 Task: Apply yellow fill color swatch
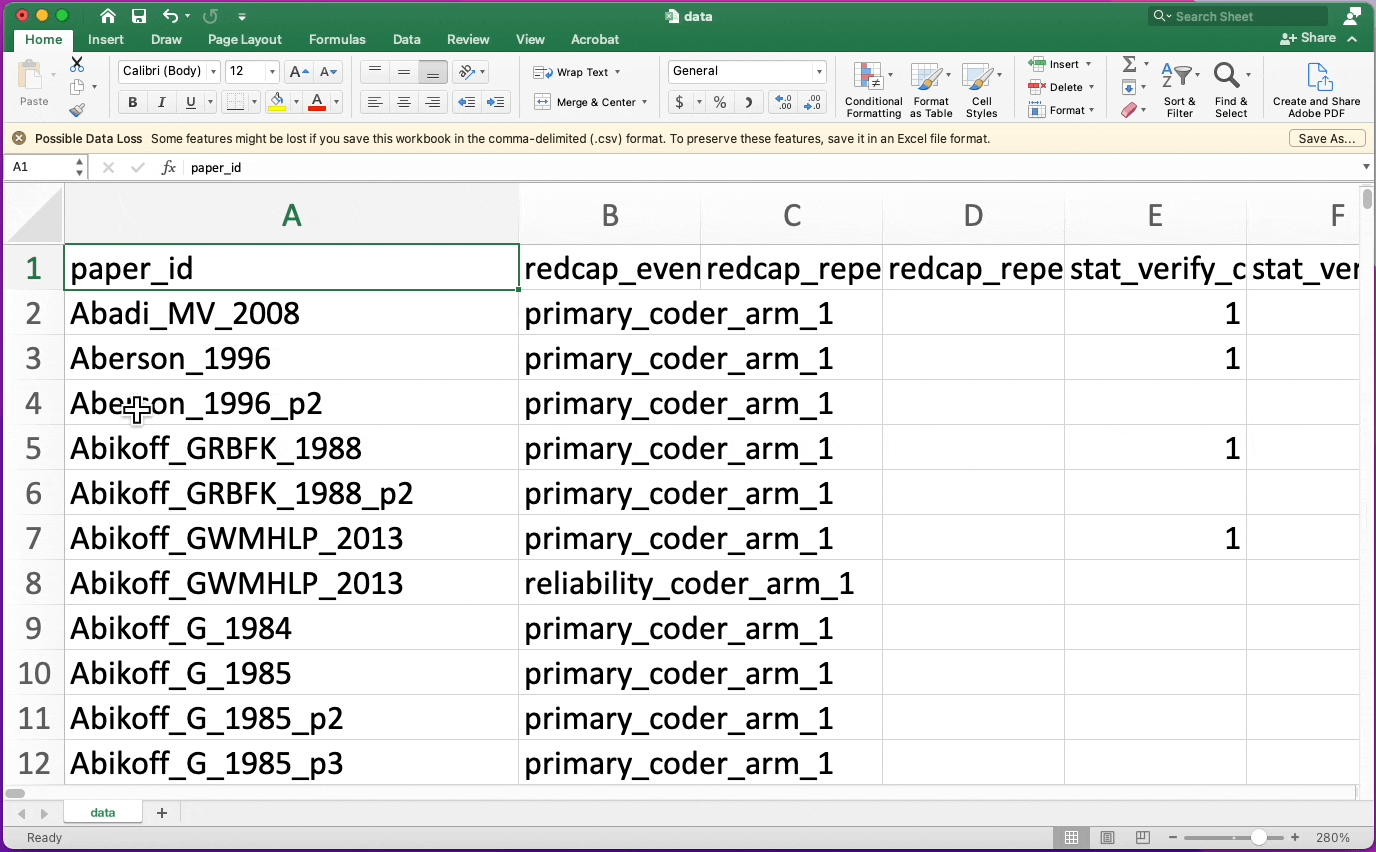pos(277,102)
